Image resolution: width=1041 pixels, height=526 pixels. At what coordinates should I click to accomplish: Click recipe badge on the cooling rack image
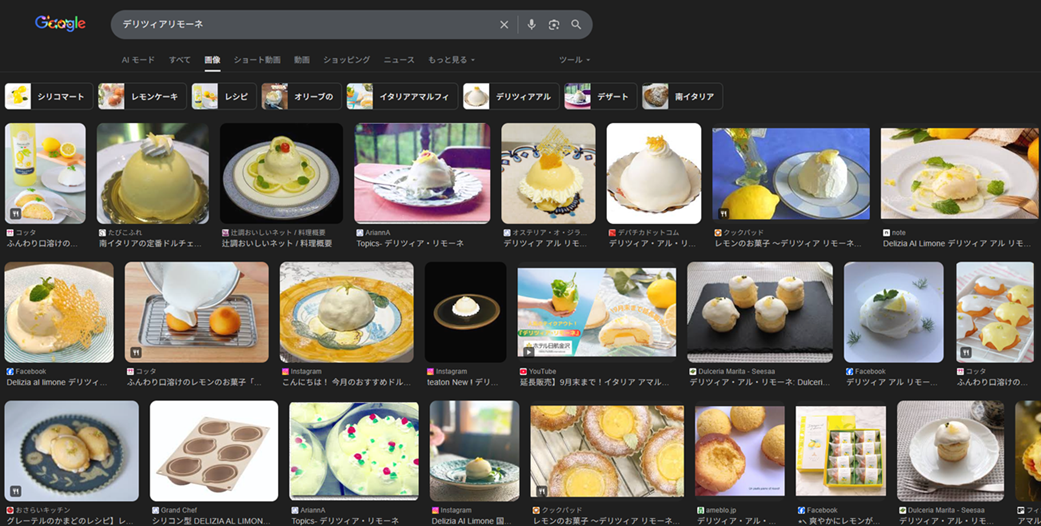pyautogui.click(x=135, y=352)
